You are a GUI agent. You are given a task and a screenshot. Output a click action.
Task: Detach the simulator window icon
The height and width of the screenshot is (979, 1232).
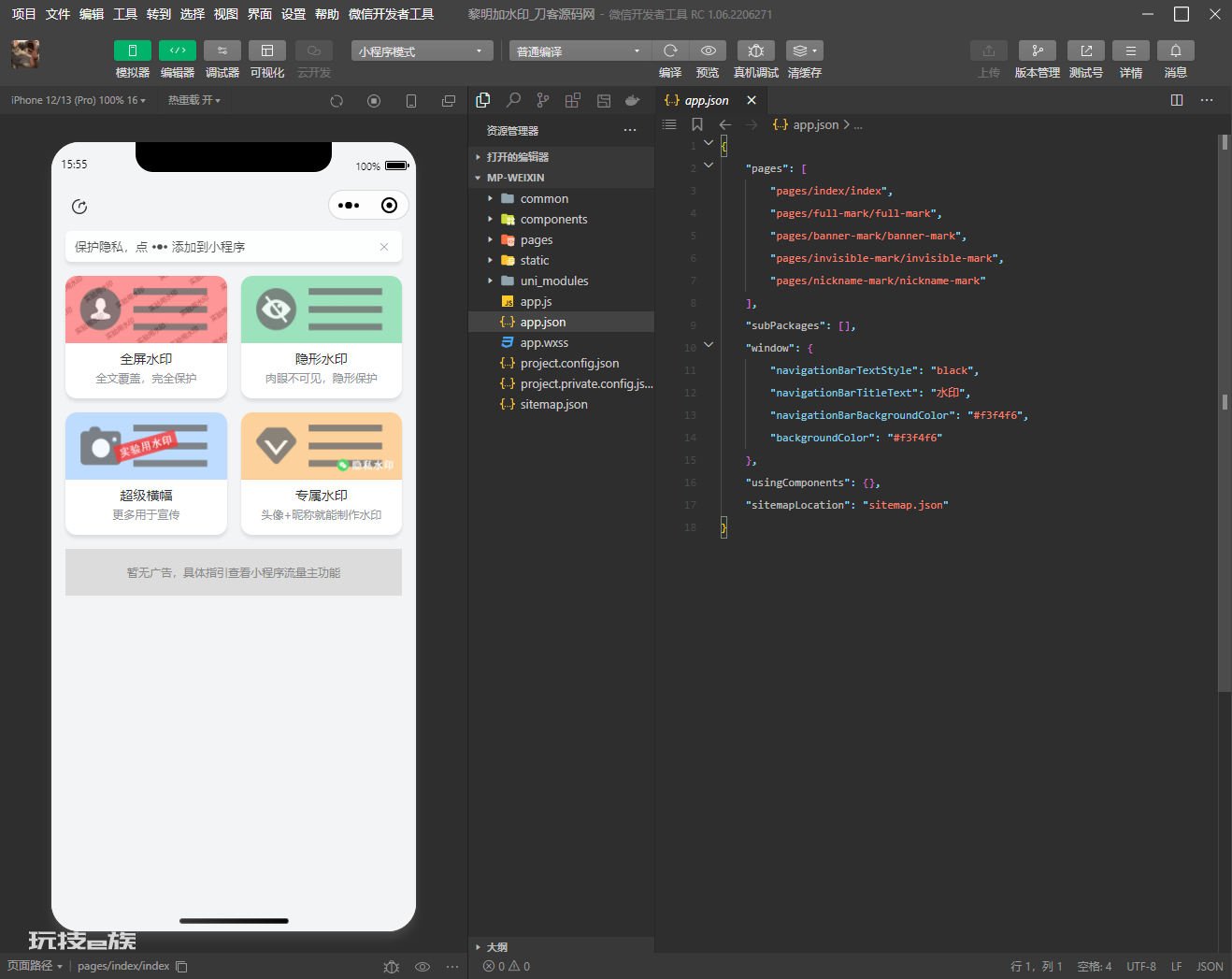click(449, 101)
